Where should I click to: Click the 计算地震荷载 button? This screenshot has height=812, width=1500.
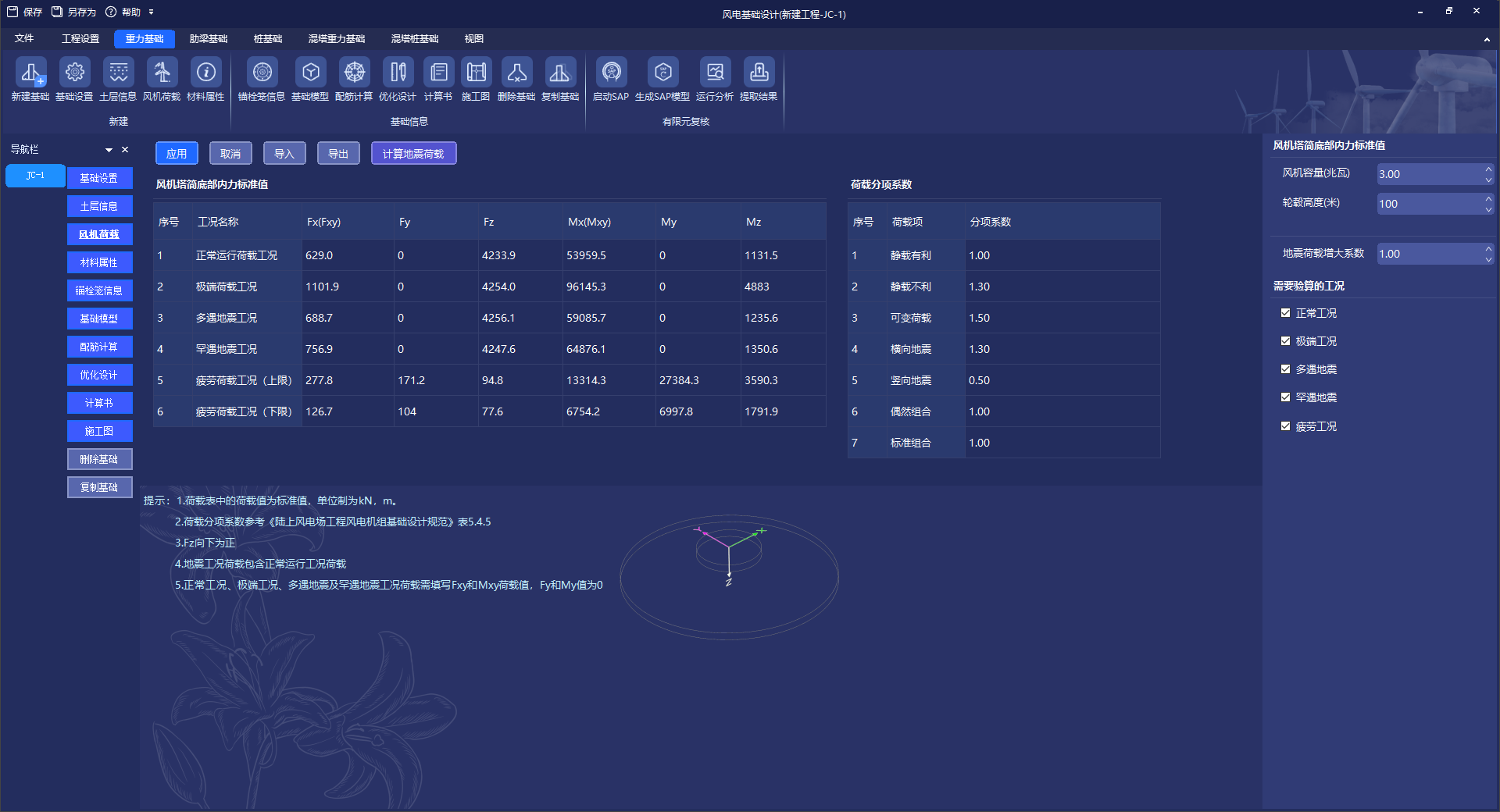pyautogui.click(x=413, y=154)
